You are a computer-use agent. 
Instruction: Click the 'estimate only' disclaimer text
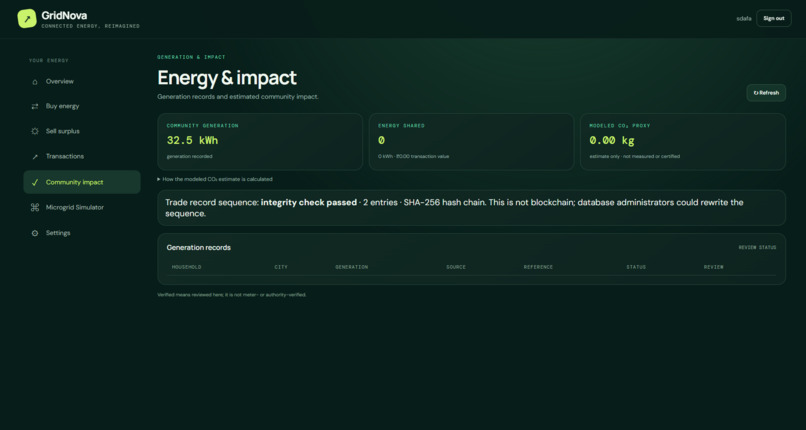click(x=634, y=156)
